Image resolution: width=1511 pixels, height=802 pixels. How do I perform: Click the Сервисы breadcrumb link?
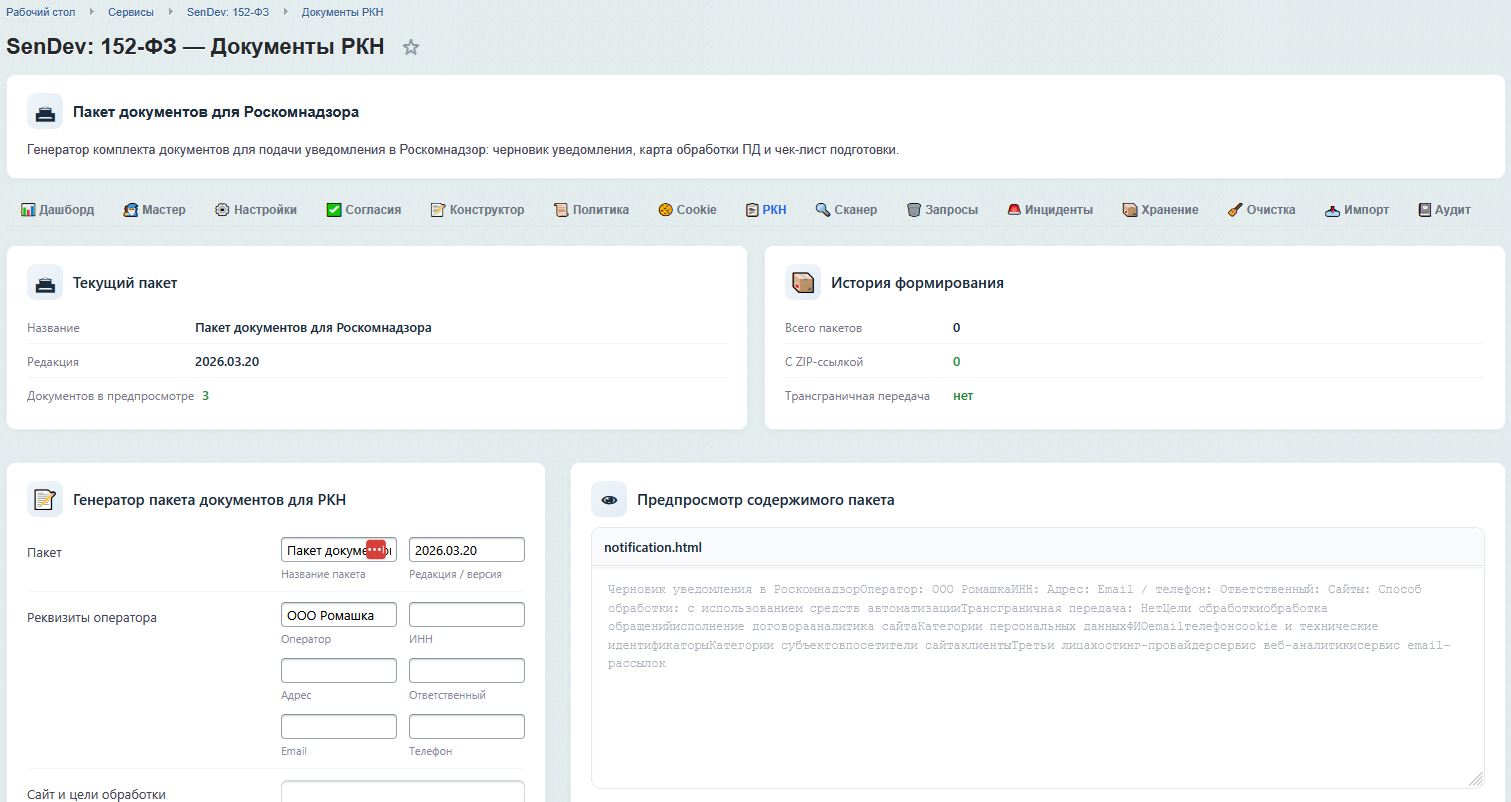129,11
